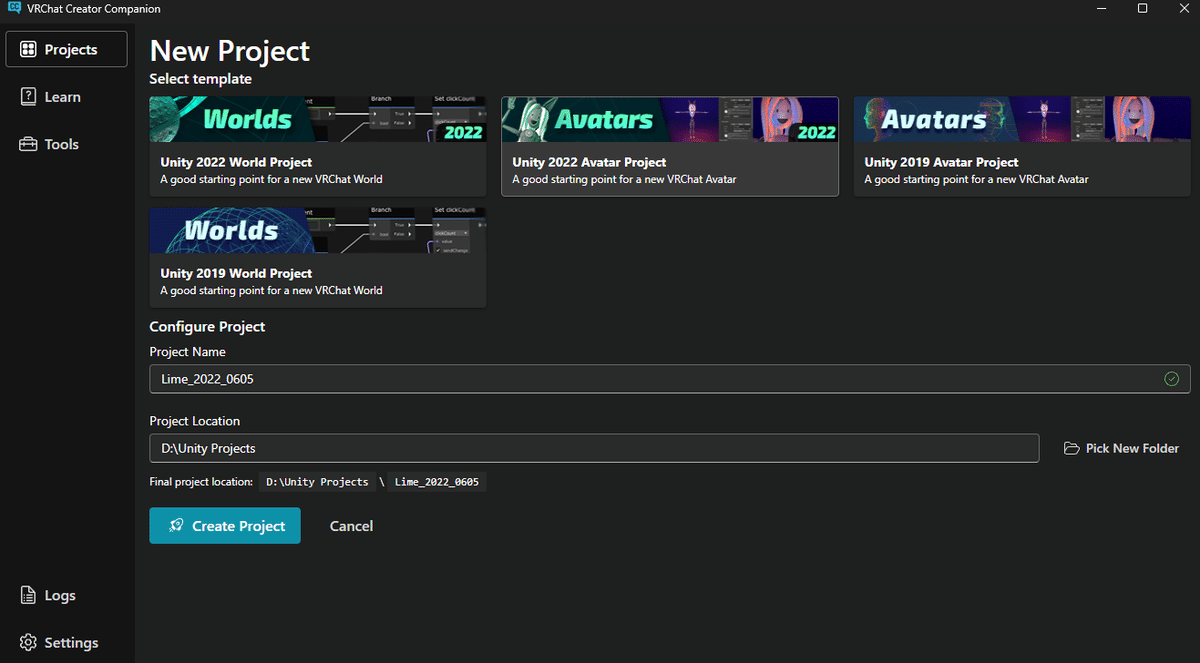Click the 'Select template' heading
1200x663 pixels.
[200, 78]
